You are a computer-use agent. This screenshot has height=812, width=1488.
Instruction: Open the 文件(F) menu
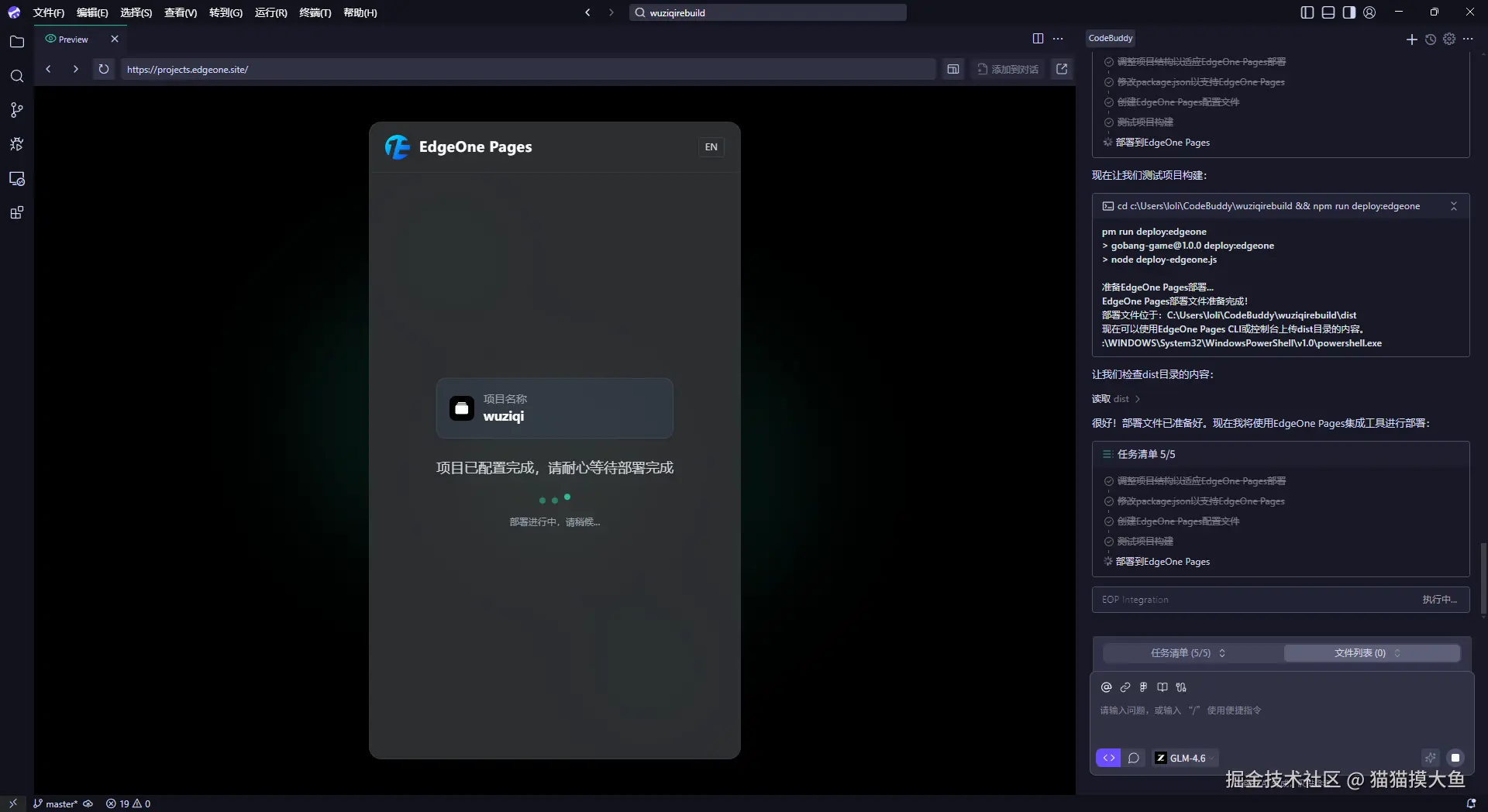[48, 12]
